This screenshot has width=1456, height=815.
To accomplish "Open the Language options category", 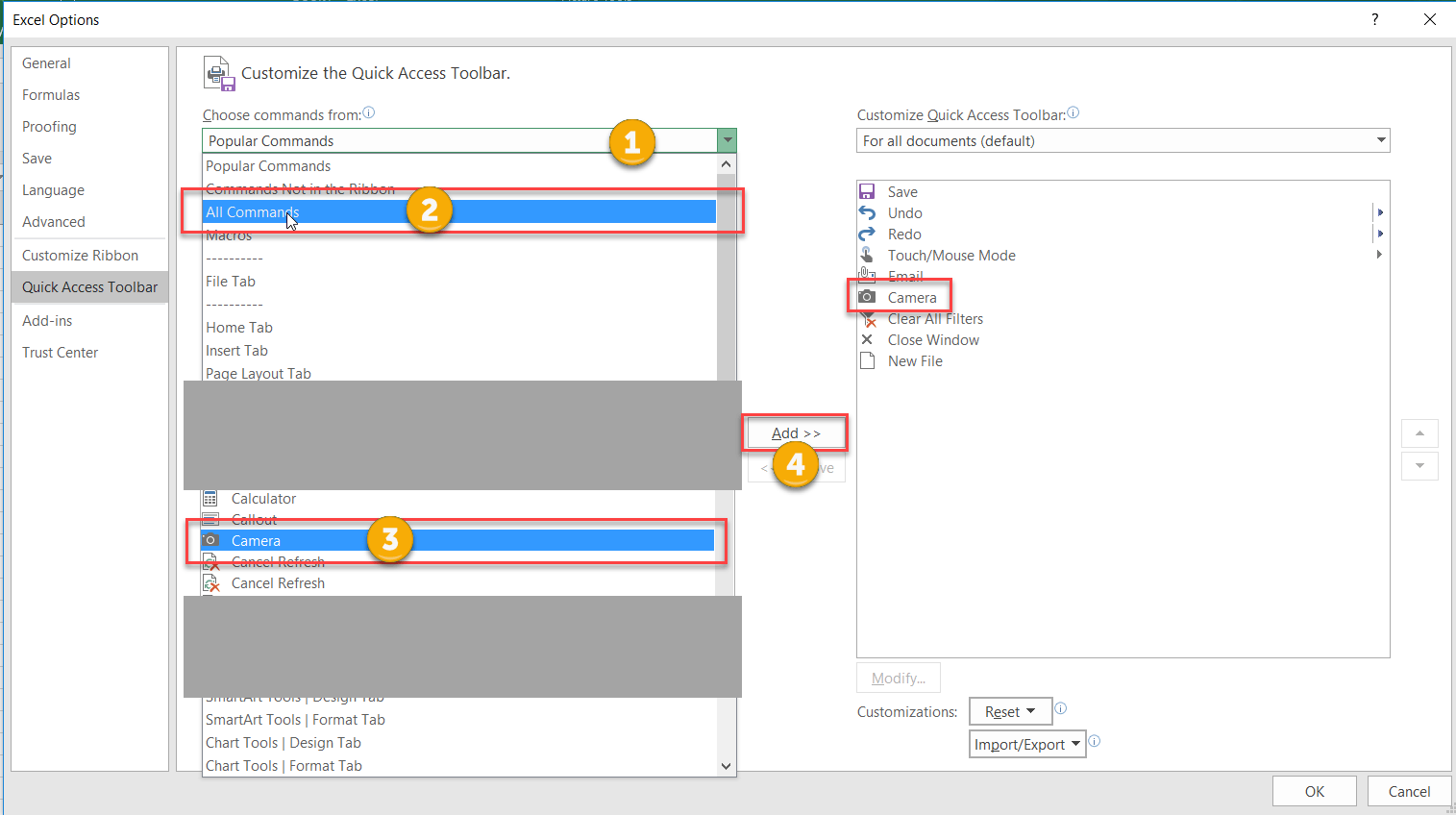I will (x=89, y=190).
